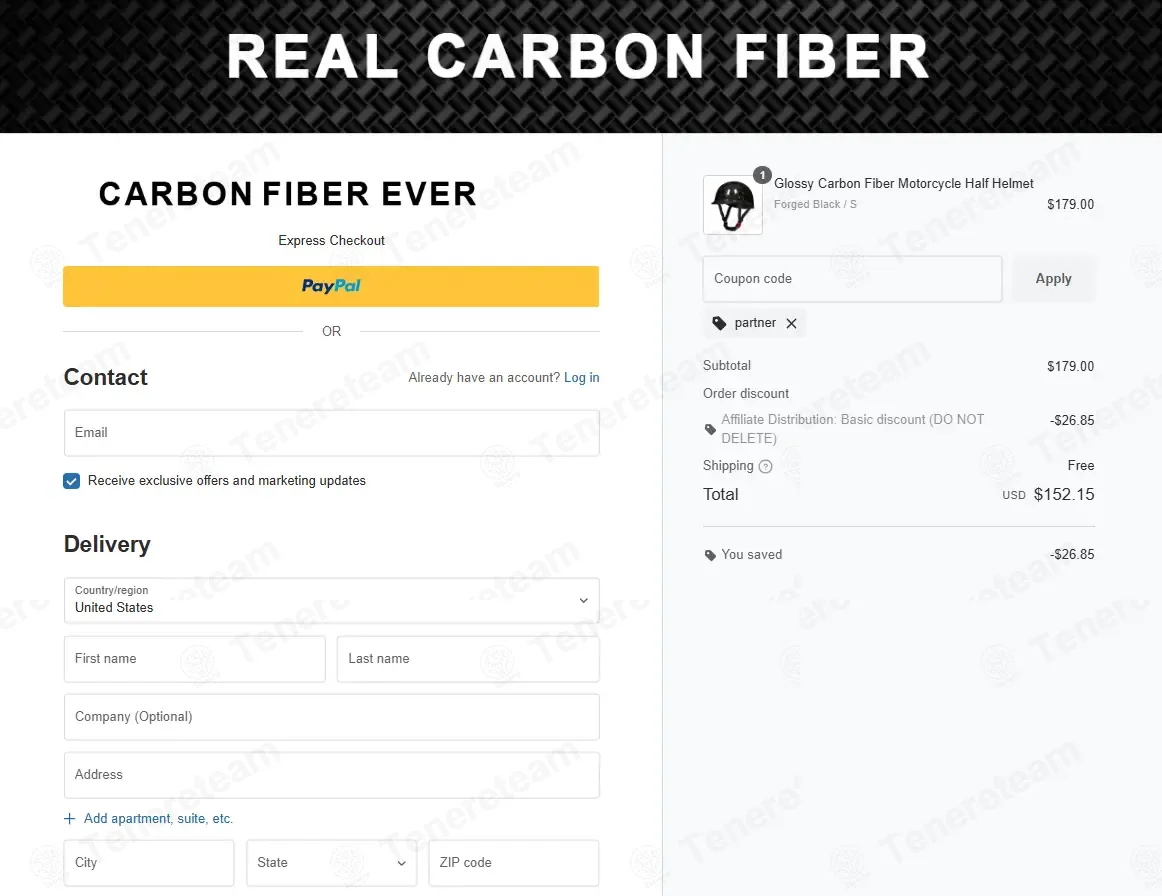This screenshot has height=896, width=1162.
Task: Click the Carbon Fiber Ever store logo
Action: click(x=288, y=194)
